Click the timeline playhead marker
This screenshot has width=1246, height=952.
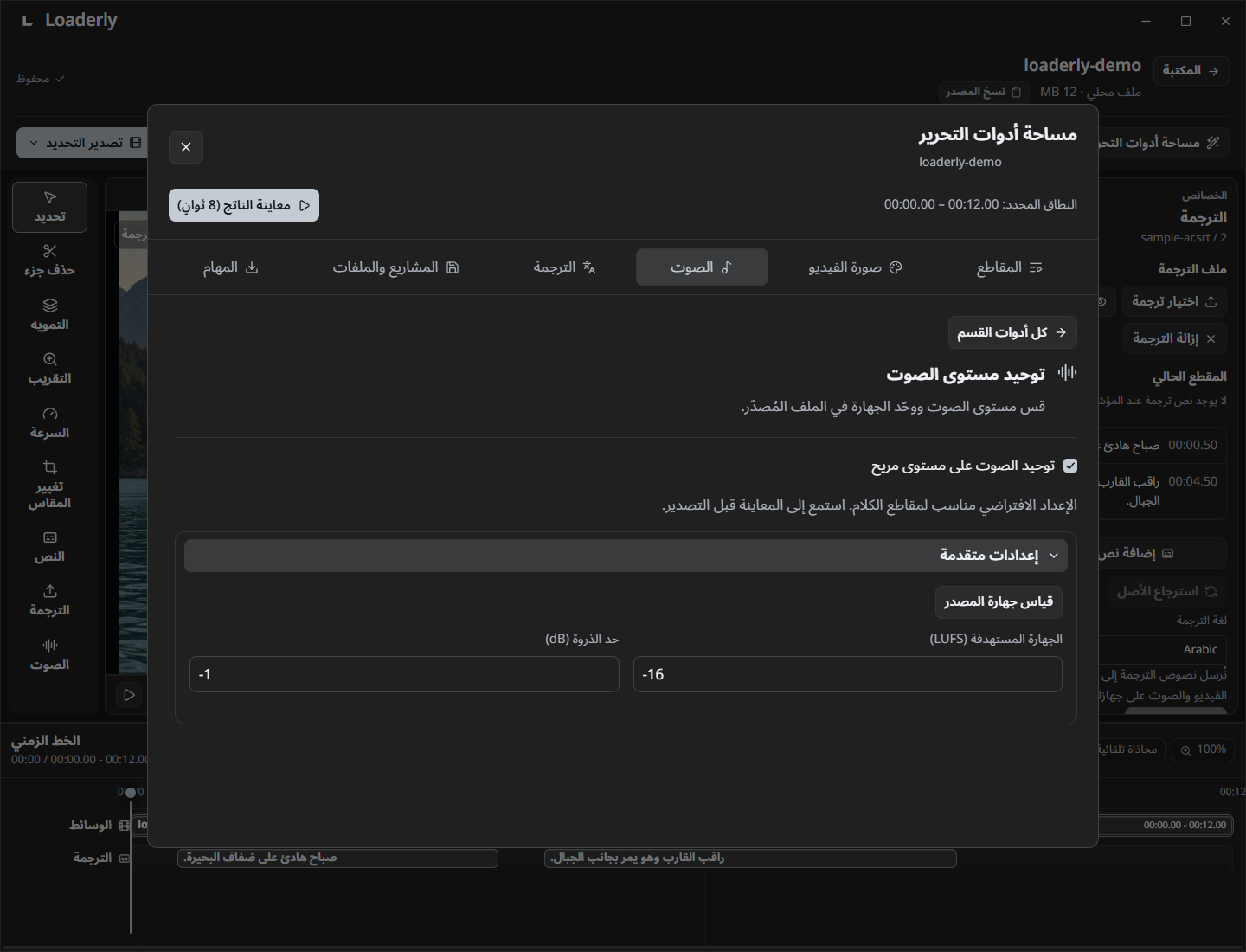click(131, 792)
